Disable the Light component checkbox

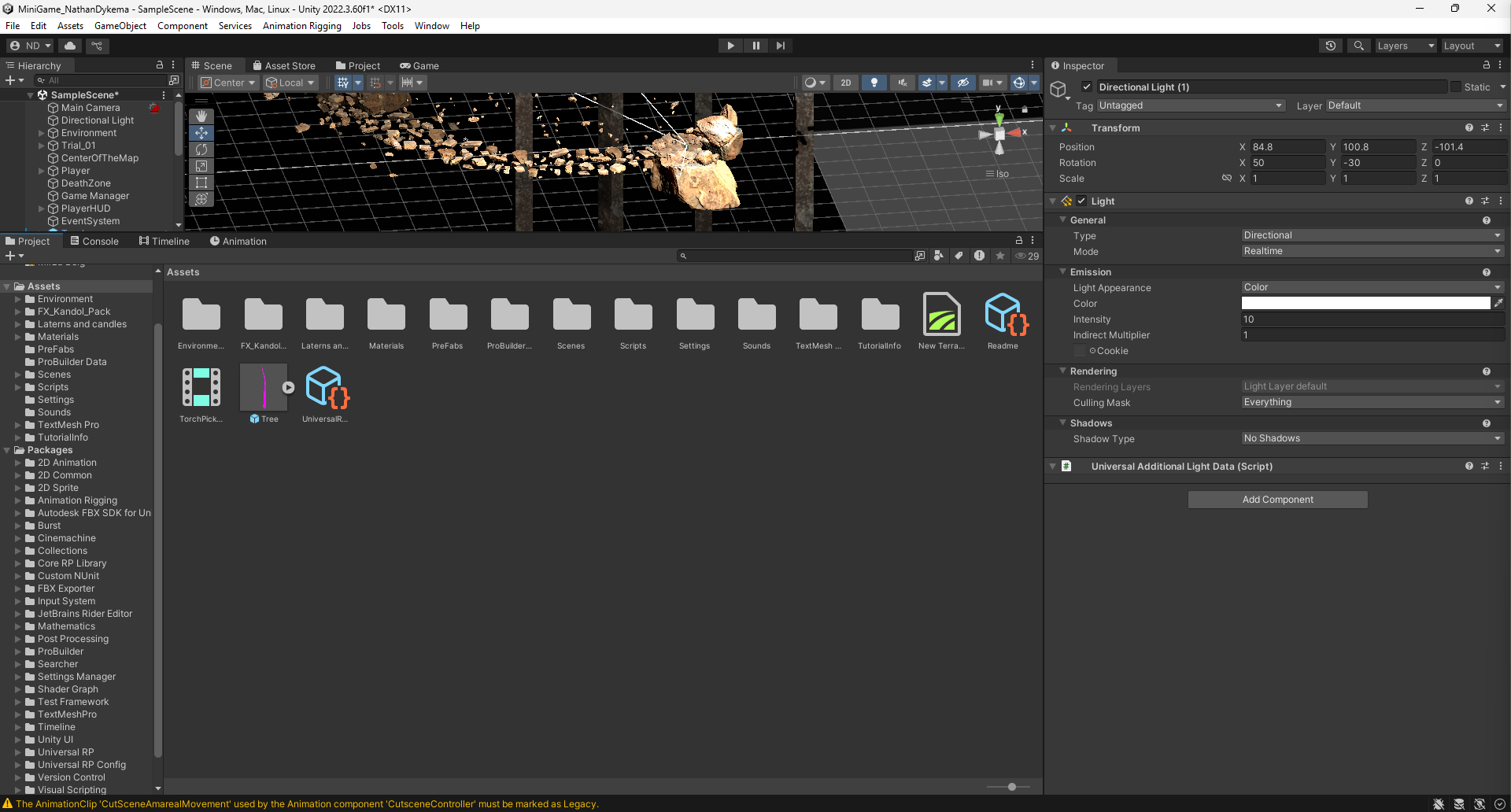(x=1081, y=201)
